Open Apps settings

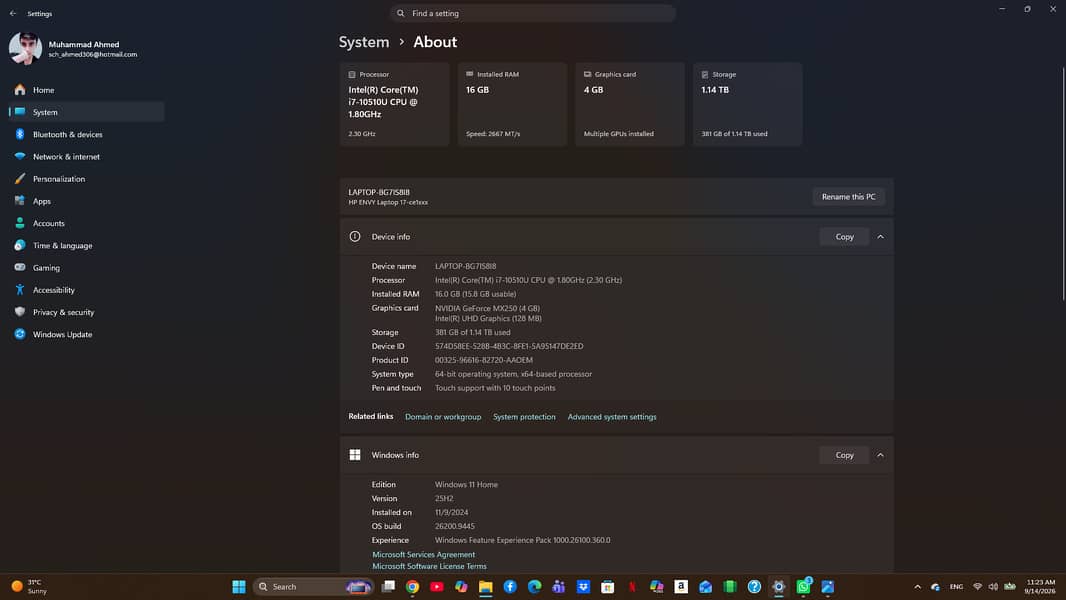(86, 201)
